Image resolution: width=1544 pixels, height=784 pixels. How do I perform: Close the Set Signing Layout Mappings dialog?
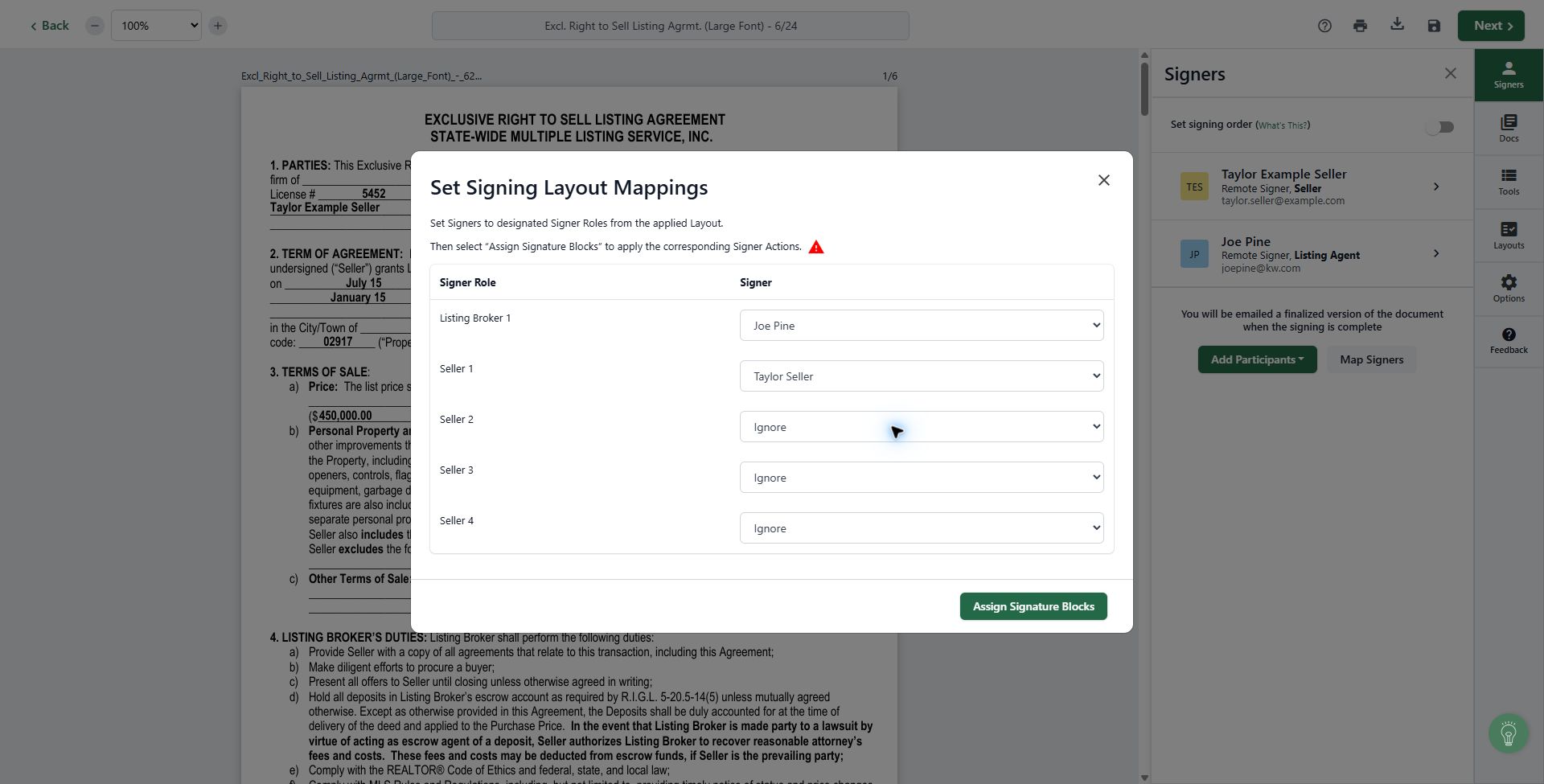(x=1104, y=180)
